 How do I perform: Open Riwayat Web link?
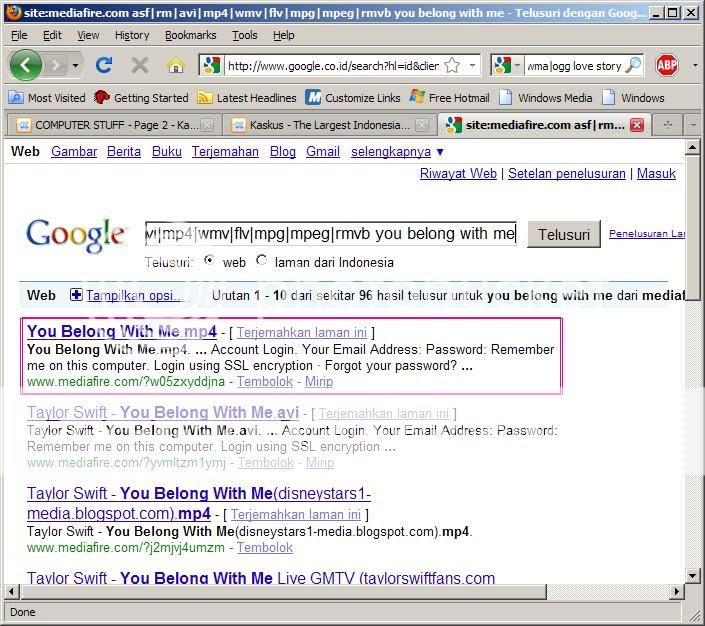click(458, 173)
